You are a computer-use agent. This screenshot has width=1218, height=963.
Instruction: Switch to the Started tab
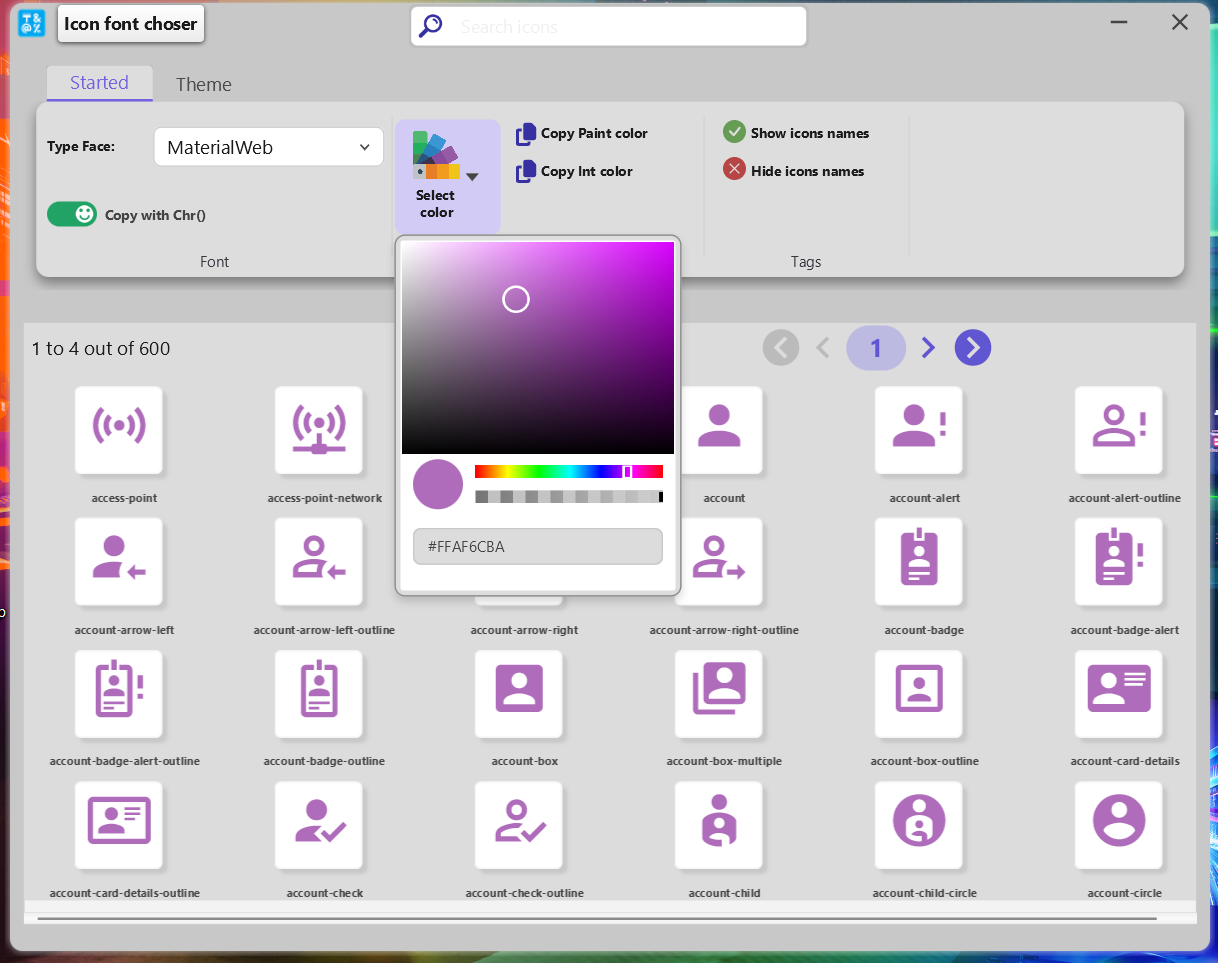[99, 83]
